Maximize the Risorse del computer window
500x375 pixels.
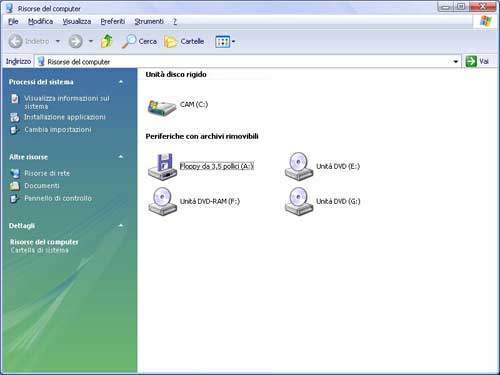point(461,7)
